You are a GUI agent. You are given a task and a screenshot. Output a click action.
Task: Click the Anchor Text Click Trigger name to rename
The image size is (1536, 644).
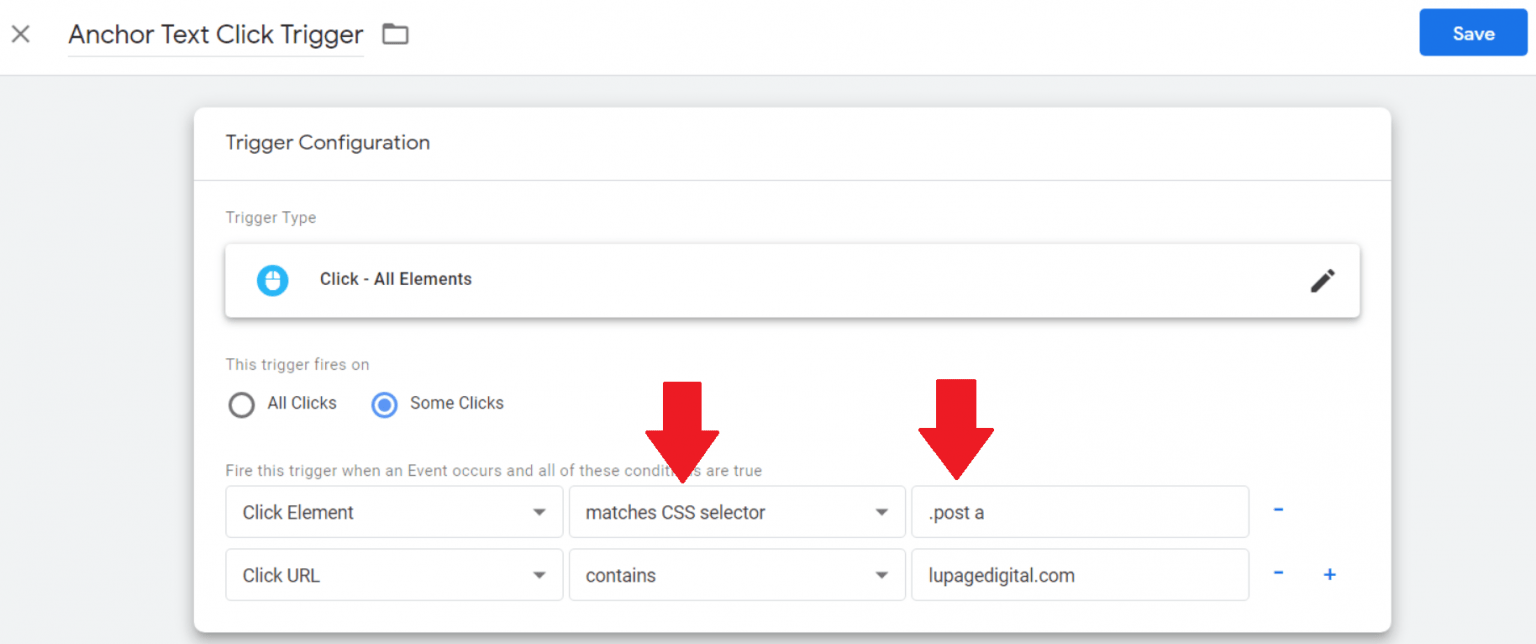tap(215, 35)
